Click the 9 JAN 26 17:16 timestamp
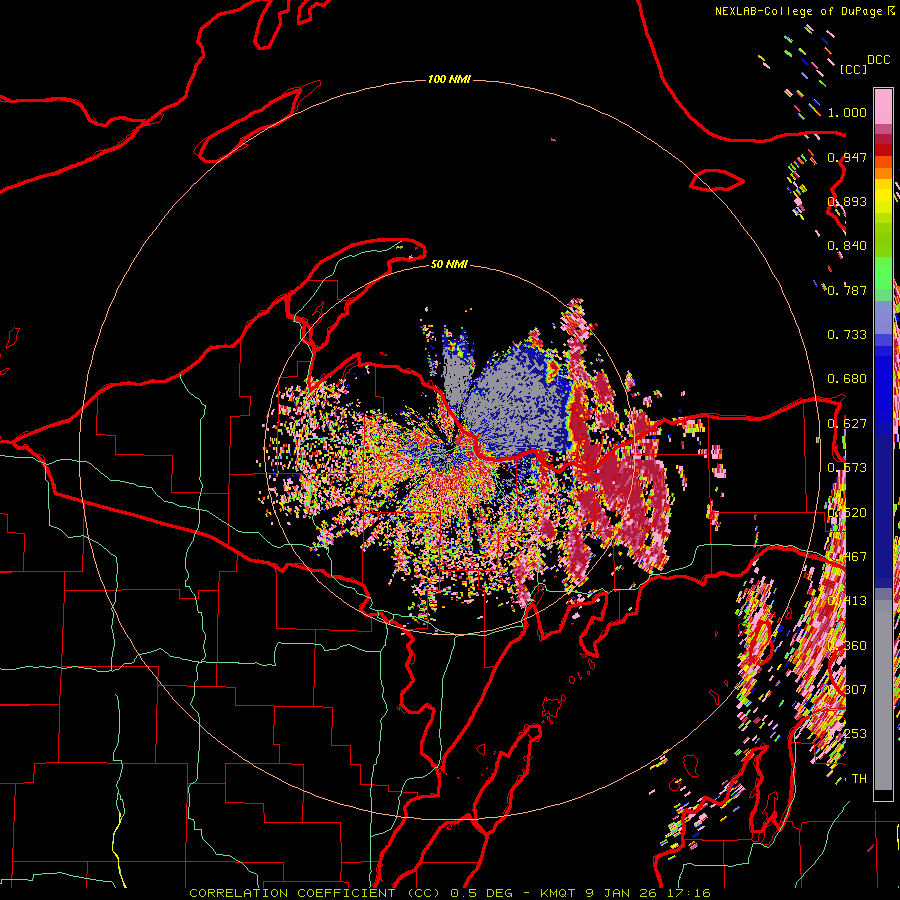Screen dimensions: 900x900 tap(648, 893)
